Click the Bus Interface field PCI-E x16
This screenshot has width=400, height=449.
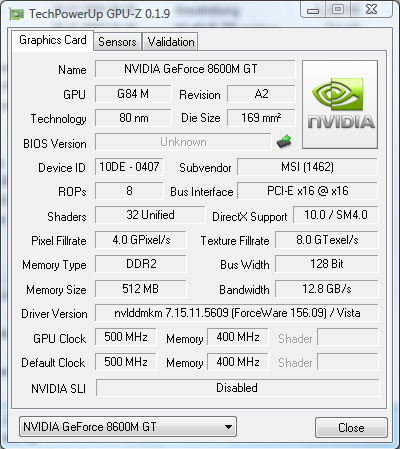[307, 191]
